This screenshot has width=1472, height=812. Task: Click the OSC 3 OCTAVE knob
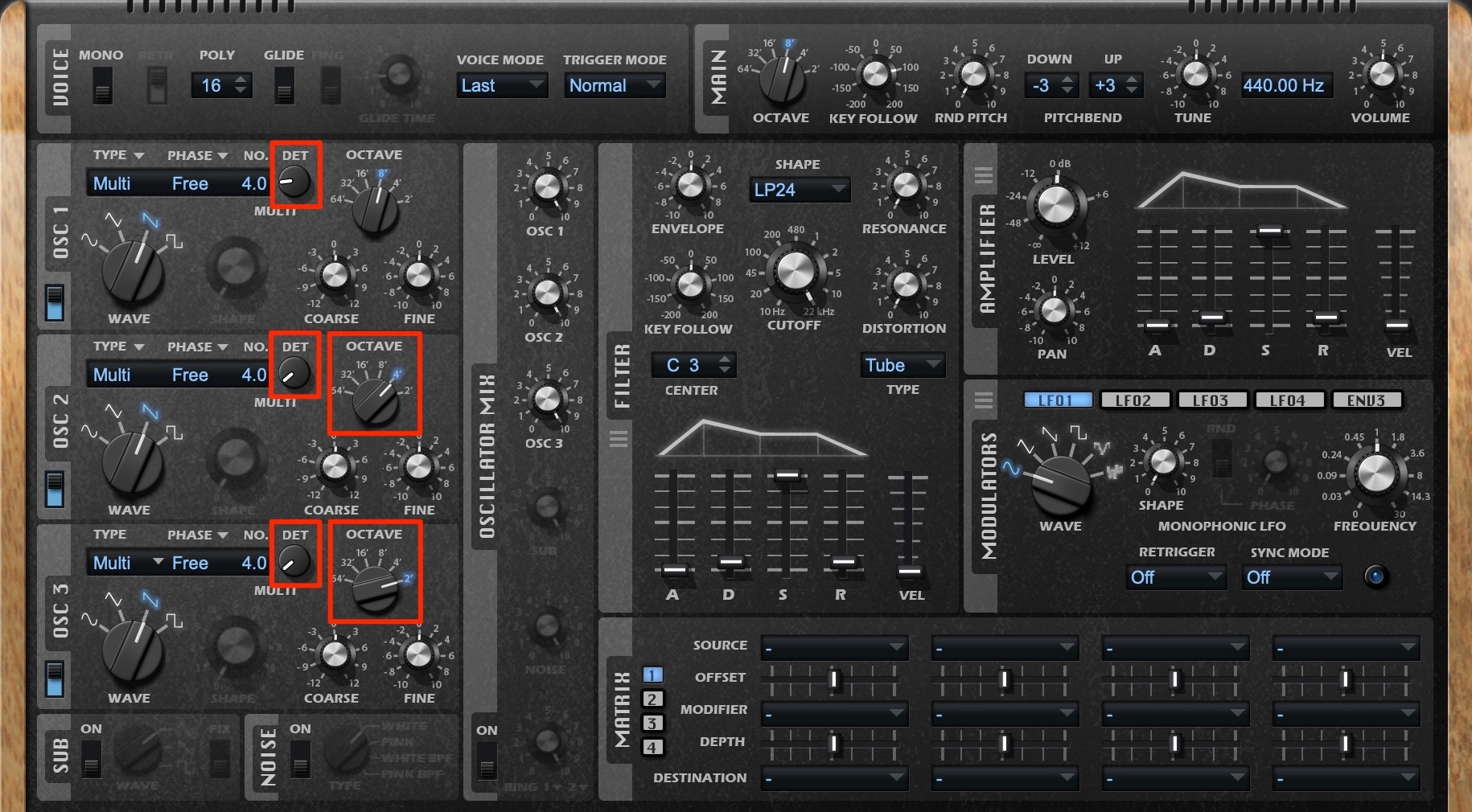[x=376, y=590]
